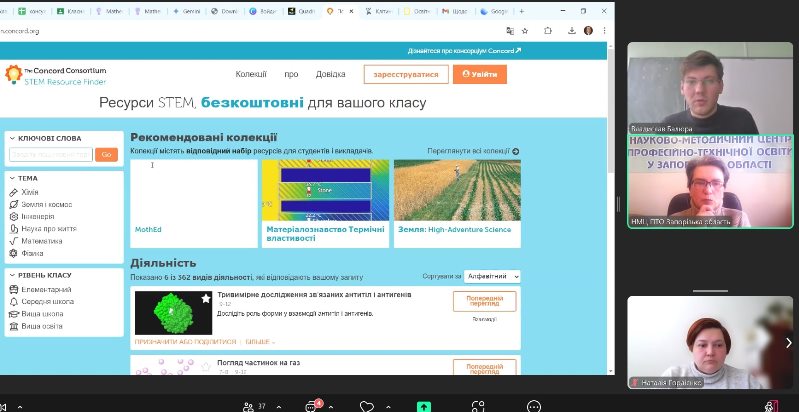Image resolution: width=799 pixels, height=412 pixels.
Task: Collapse the КЛЮЧОВІ СЛОВА section
Action: coord(13,138)
